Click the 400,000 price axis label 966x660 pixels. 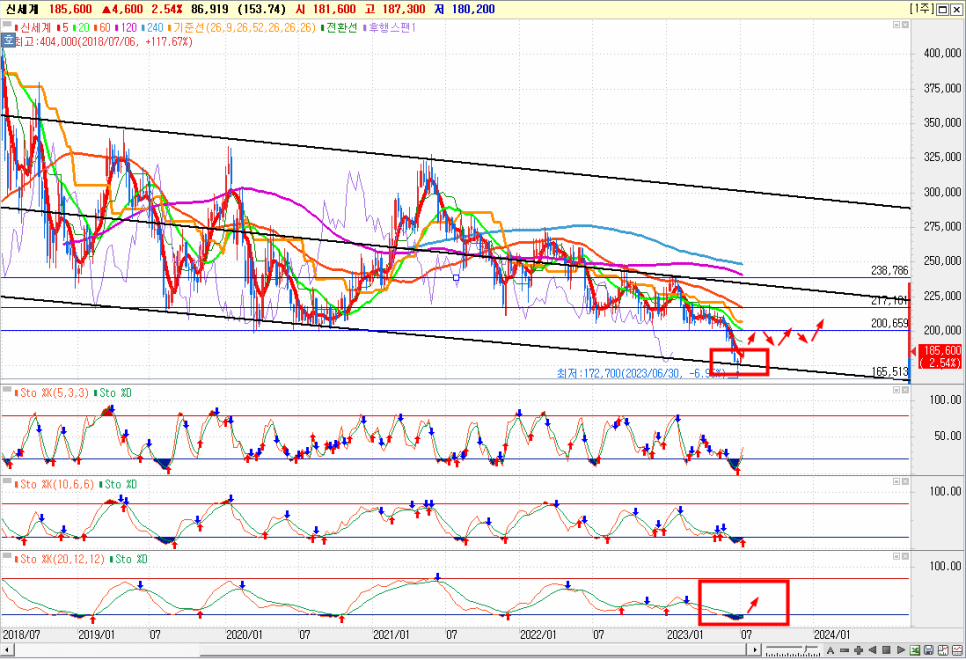943,54
